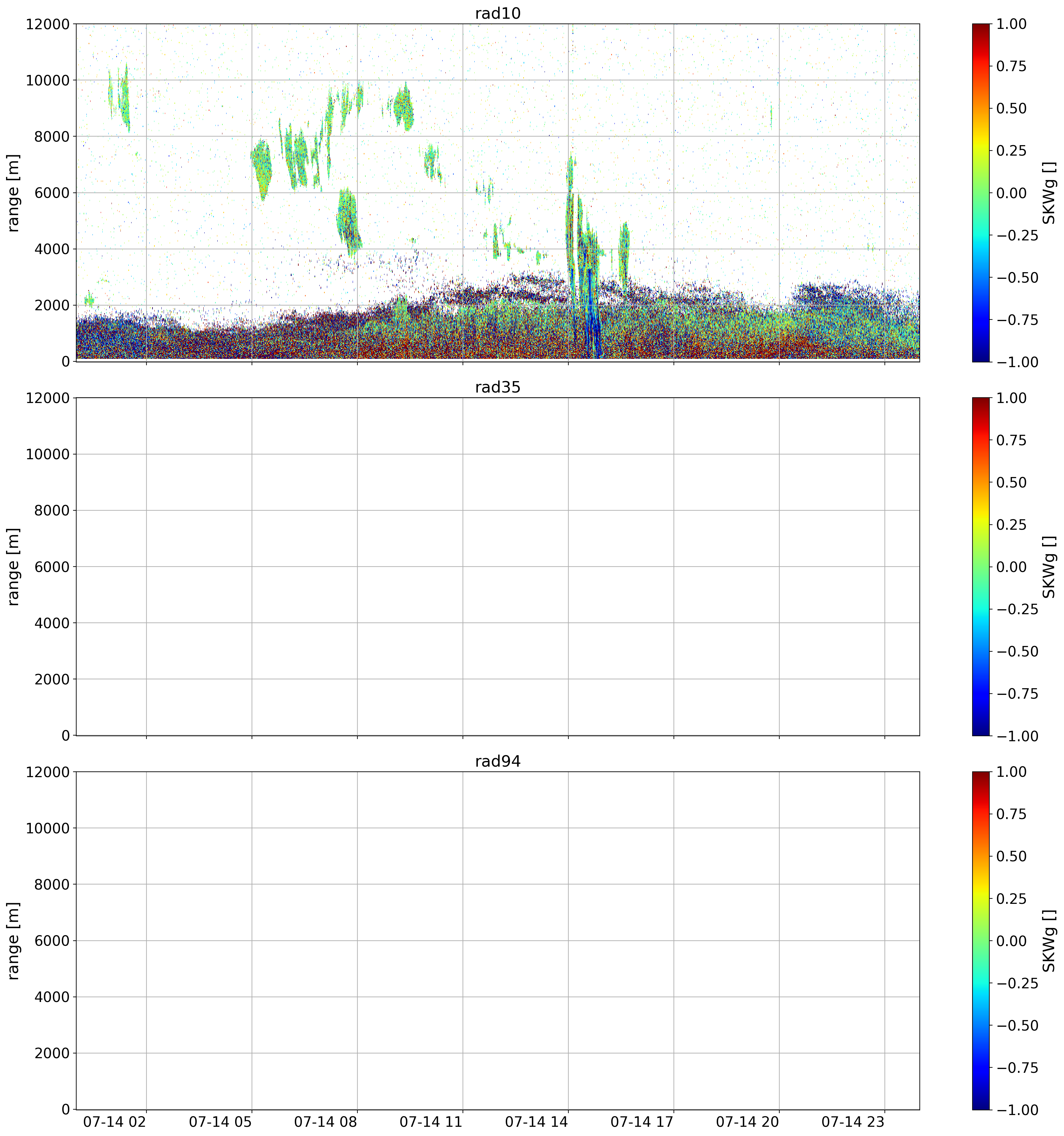Click the x-axis label 07-14 17
This screenshot has height=1136, width=1064.
click(642, 1122)
